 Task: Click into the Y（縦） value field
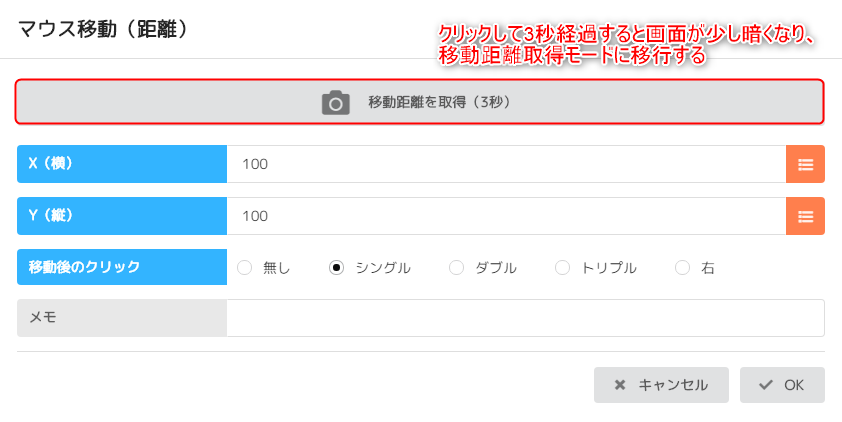[x=505, y=216]
